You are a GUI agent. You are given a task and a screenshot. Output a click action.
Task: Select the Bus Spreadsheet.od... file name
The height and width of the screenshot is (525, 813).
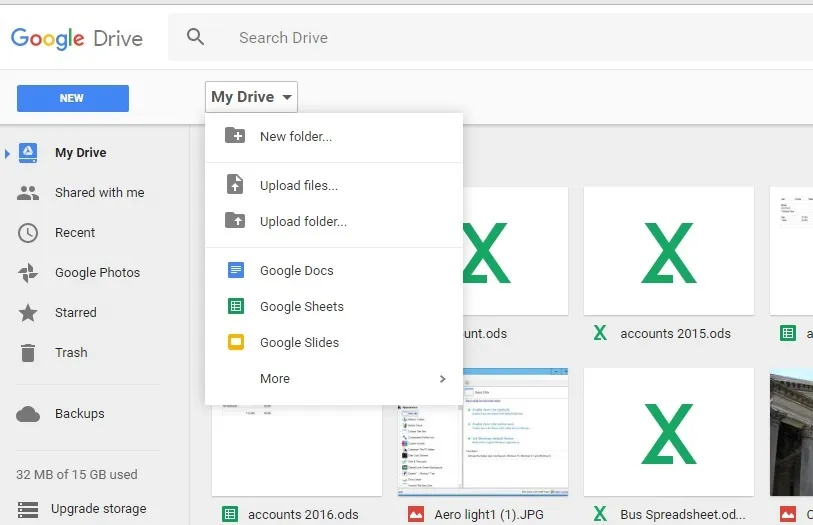click(683, 515)
